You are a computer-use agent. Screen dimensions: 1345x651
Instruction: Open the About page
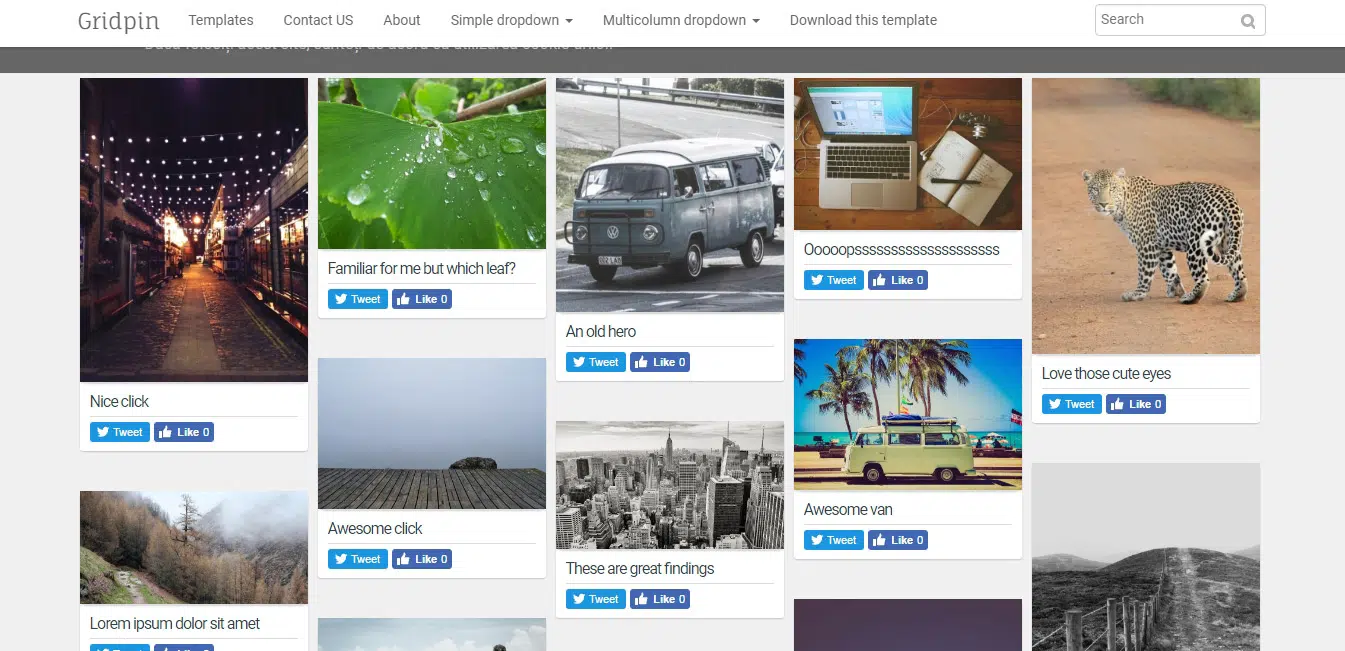(x=402, y=20)
